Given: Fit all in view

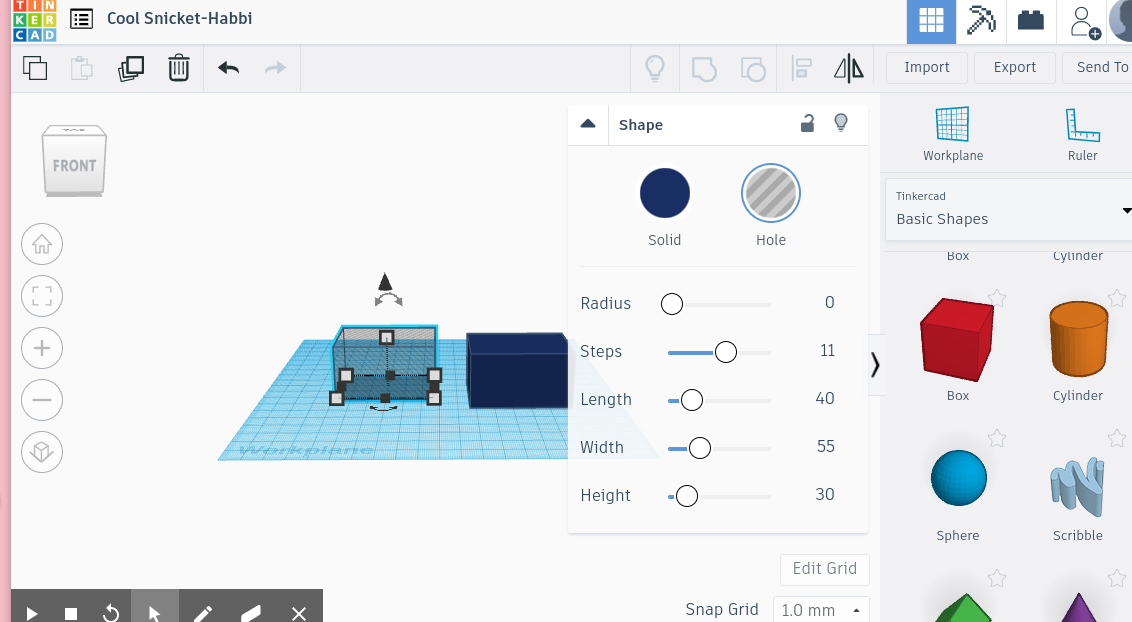Looking at the screenshot, I should click(42, 296).
